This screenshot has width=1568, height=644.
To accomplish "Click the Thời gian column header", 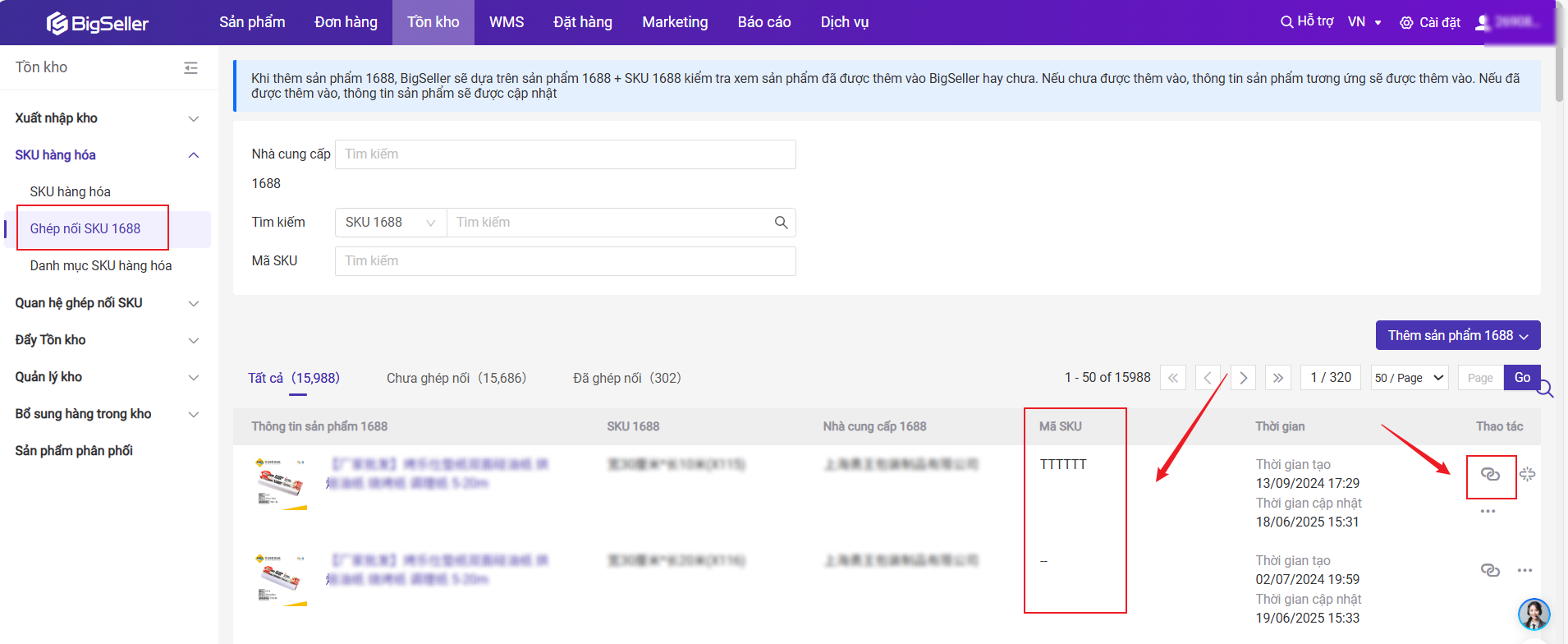I will click(1280, 426).
